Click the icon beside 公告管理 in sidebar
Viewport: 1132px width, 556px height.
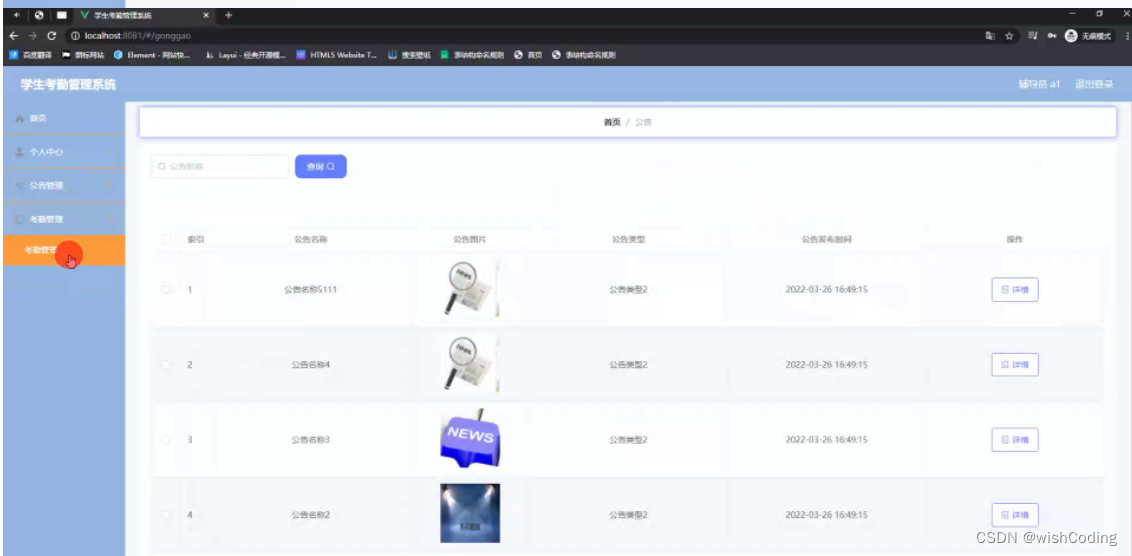coord(20,186)
